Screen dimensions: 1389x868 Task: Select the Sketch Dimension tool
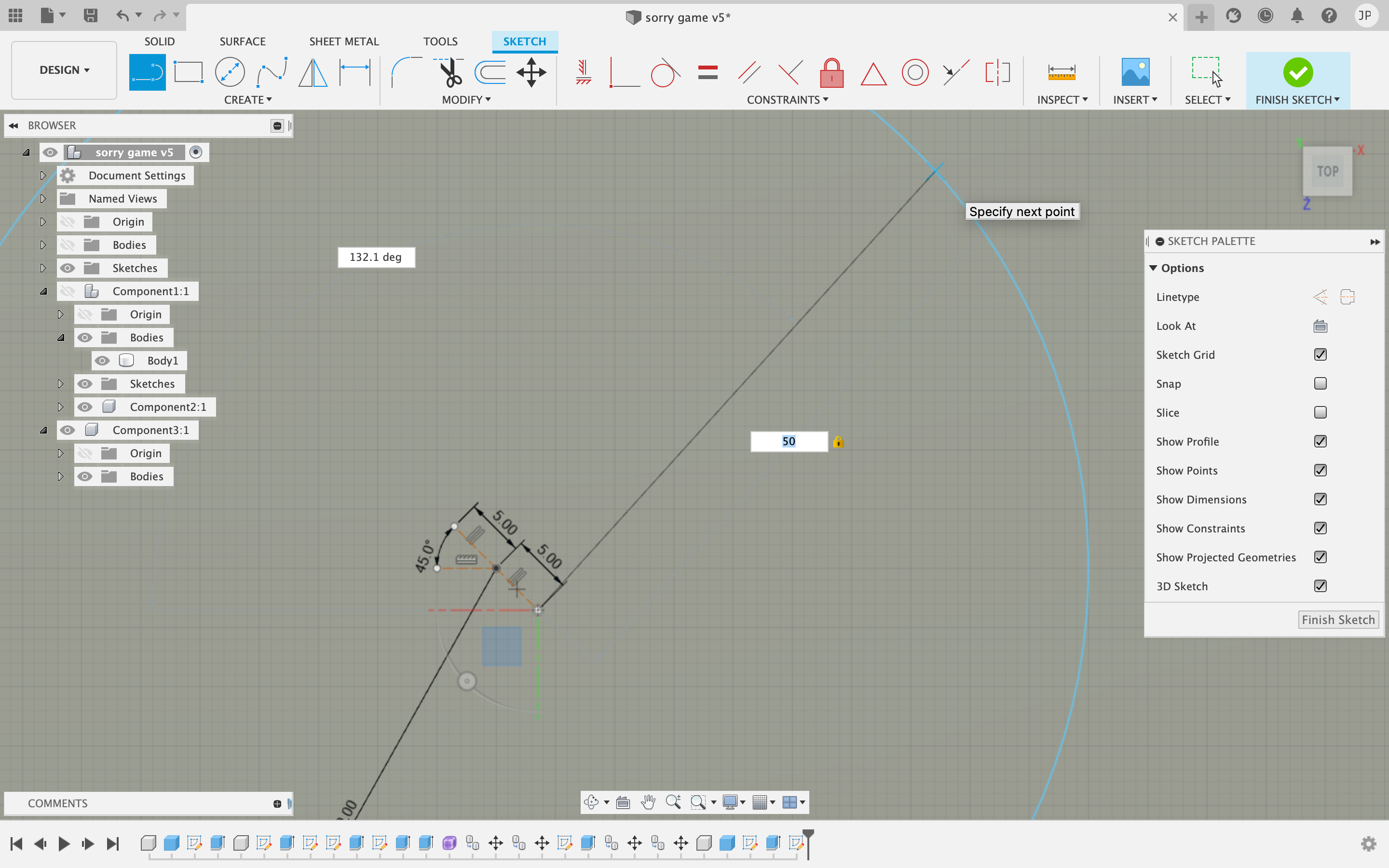[354, 72]
